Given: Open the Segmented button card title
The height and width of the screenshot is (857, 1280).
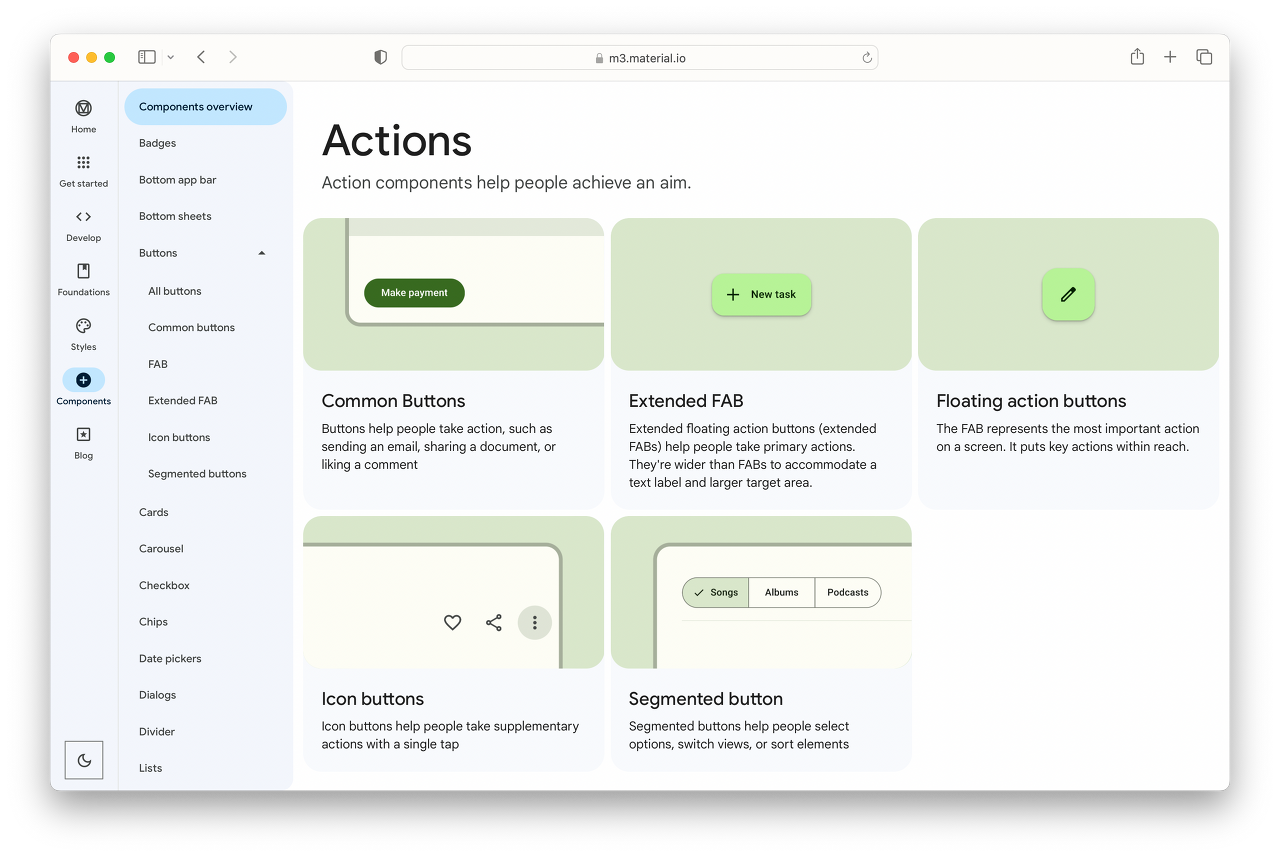Looking at the screenshot, I should 705,699.
